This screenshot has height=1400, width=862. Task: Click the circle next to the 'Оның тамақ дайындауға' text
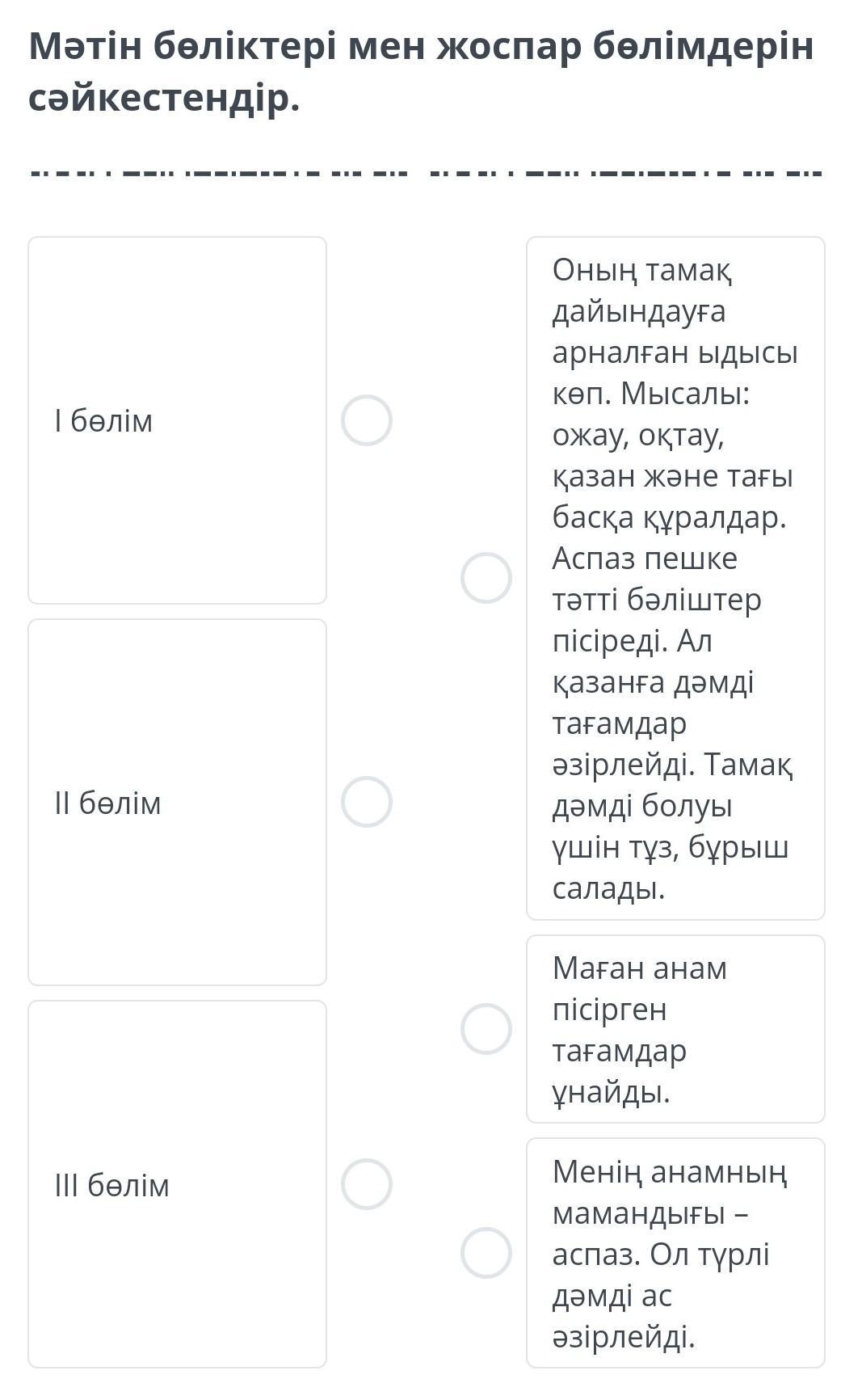pyautogui.click(x=486, y=578)
